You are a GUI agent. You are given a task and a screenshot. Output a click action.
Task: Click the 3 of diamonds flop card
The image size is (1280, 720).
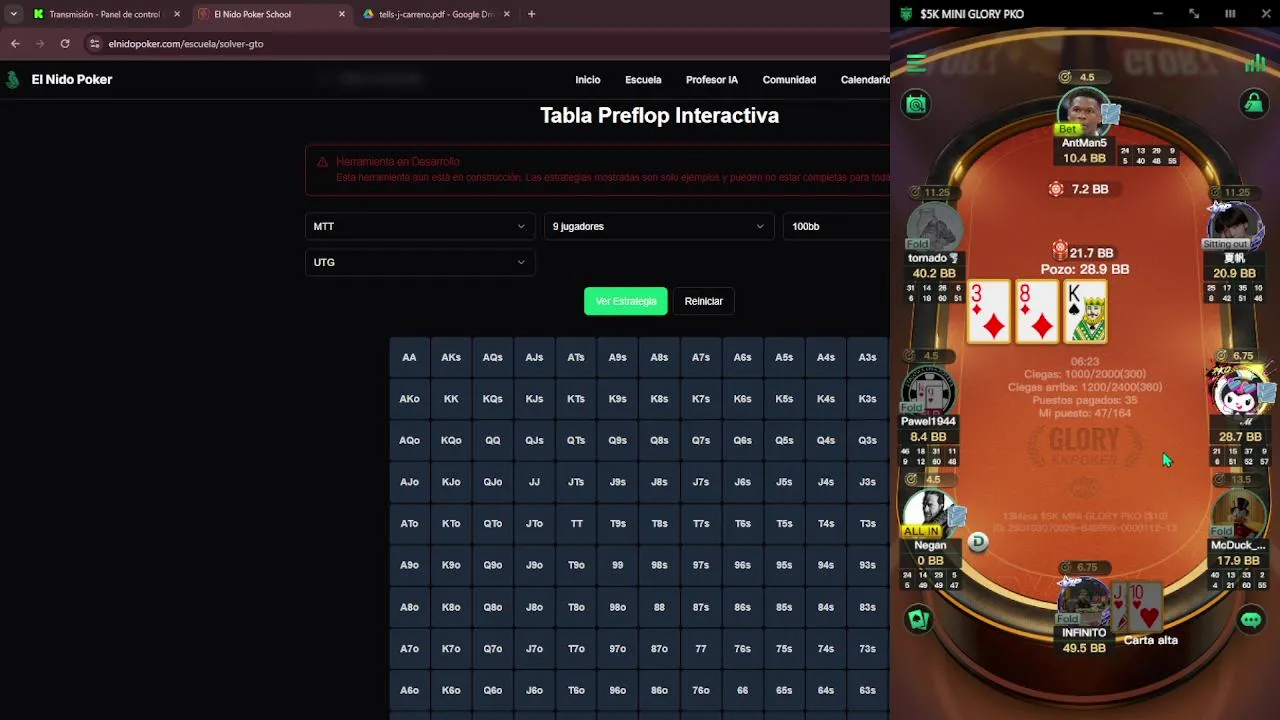pos(989,311)
